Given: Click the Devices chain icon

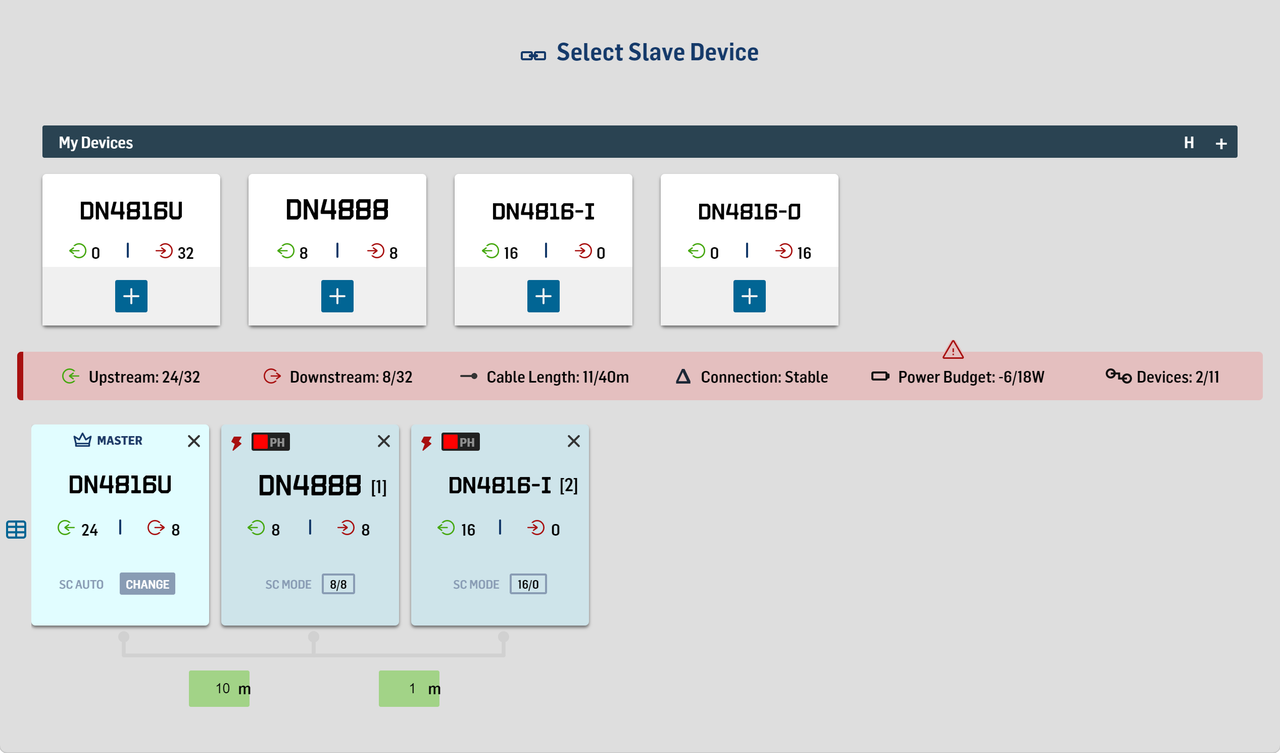Looking at the screenshot, I should (x=1118, y=375).
